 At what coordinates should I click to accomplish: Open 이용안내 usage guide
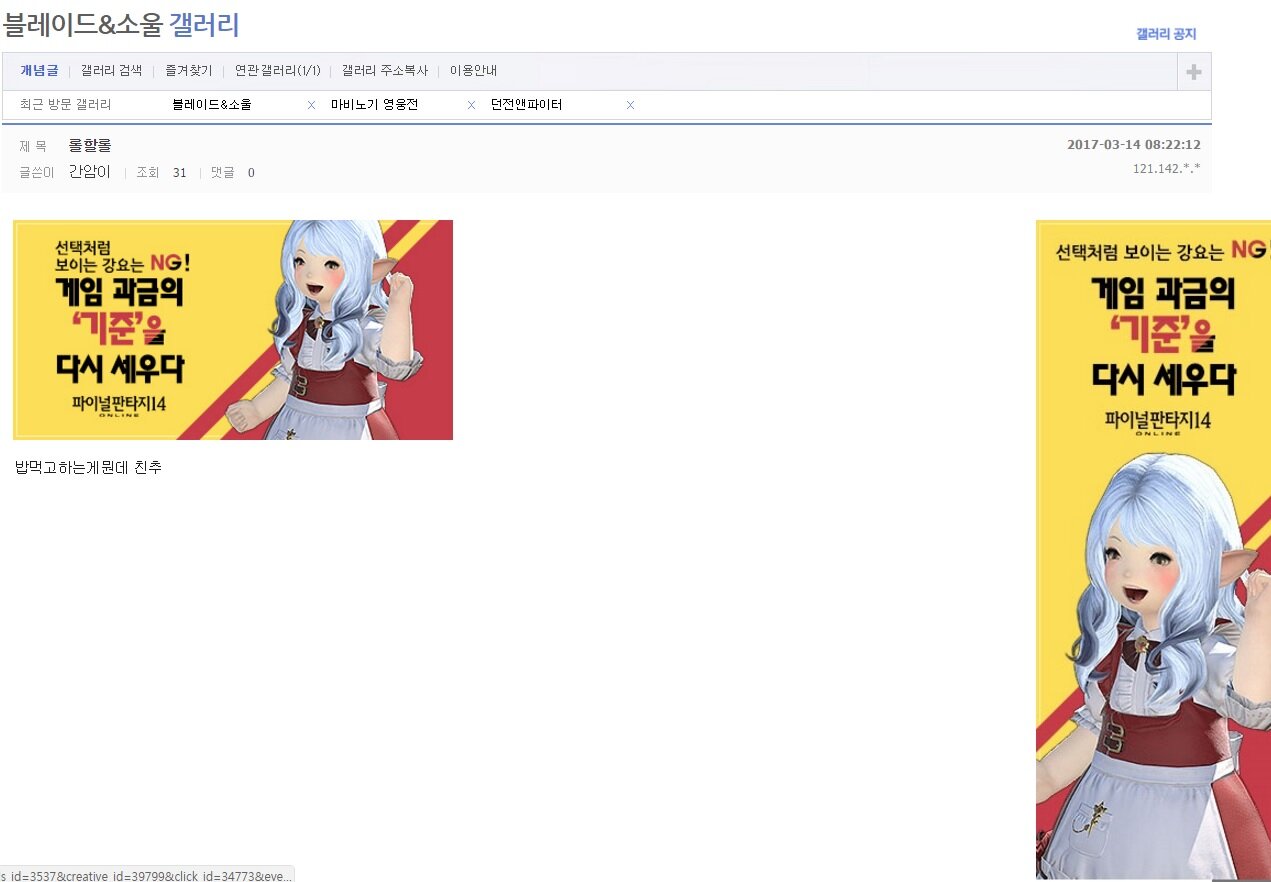point(473,71)
